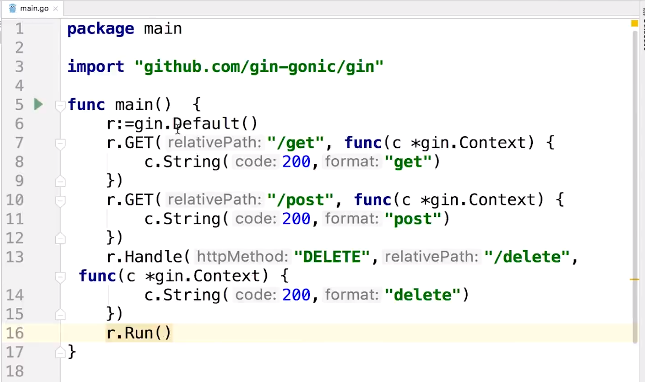Click fold end marker on line 15

(60, 314)
